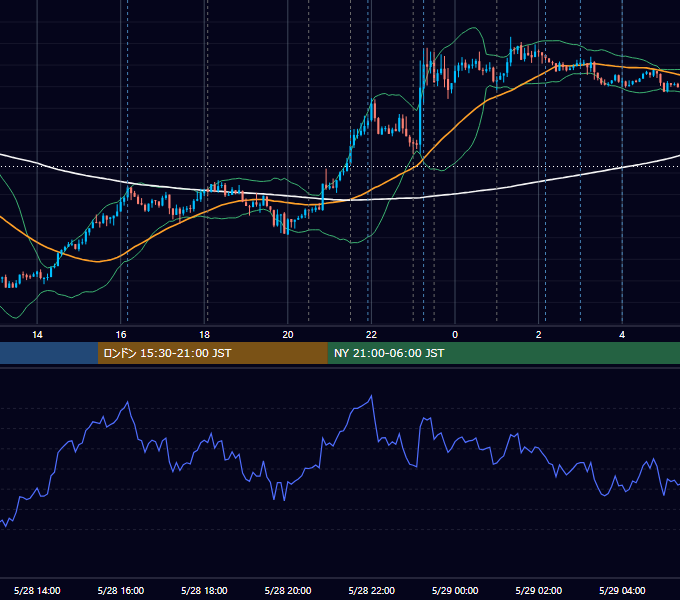Image resolution: width=680 pixels, height=600 pixels.
Task: Click the 20 hour axis label
Action: coord(288,335)
